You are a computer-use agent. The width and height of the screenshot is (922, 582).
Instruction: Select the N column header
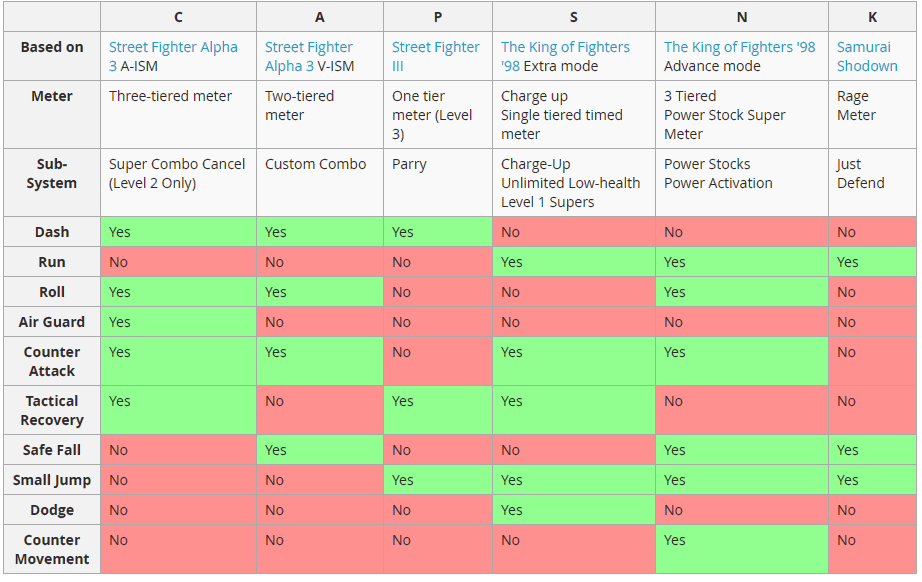(x=741, y=17)
